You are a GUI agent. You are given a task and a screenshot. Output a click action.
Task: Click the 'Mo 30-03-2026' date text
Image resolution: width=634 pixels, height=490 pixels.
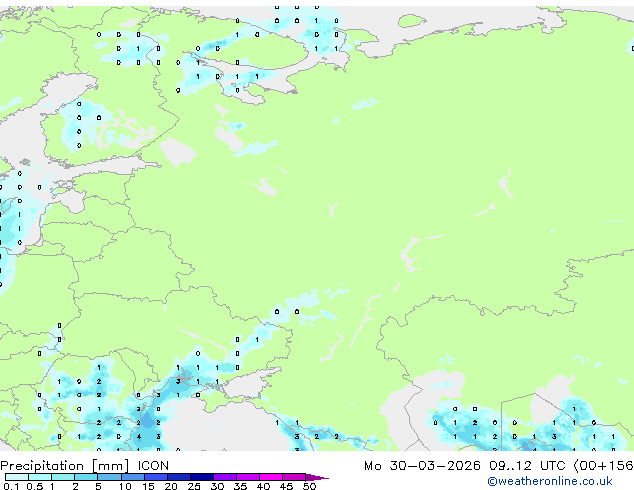[422, 466]
